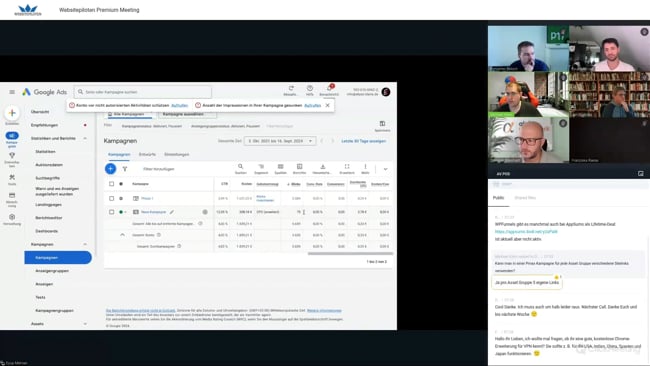Click the Segment icon in table toolbar
The image size is (650, 366).
pos(261,167)
